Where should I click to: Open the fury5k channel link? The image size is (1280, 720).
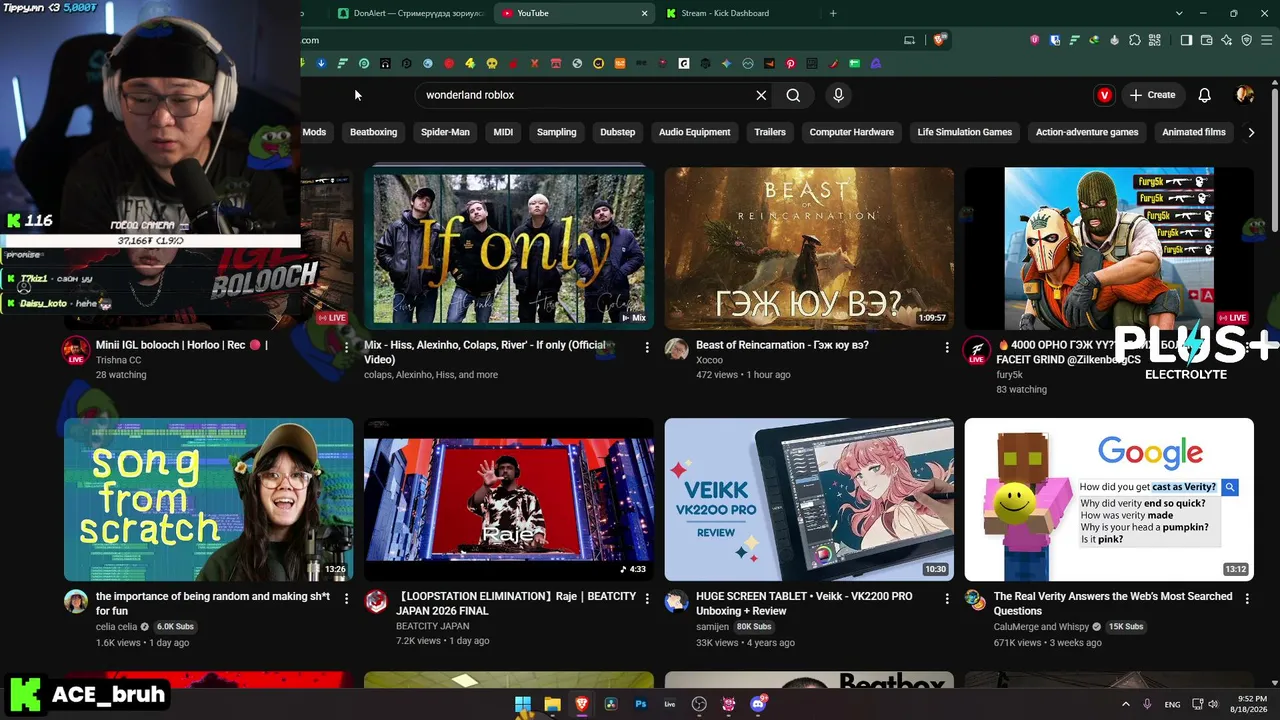tap(1010, 375)
